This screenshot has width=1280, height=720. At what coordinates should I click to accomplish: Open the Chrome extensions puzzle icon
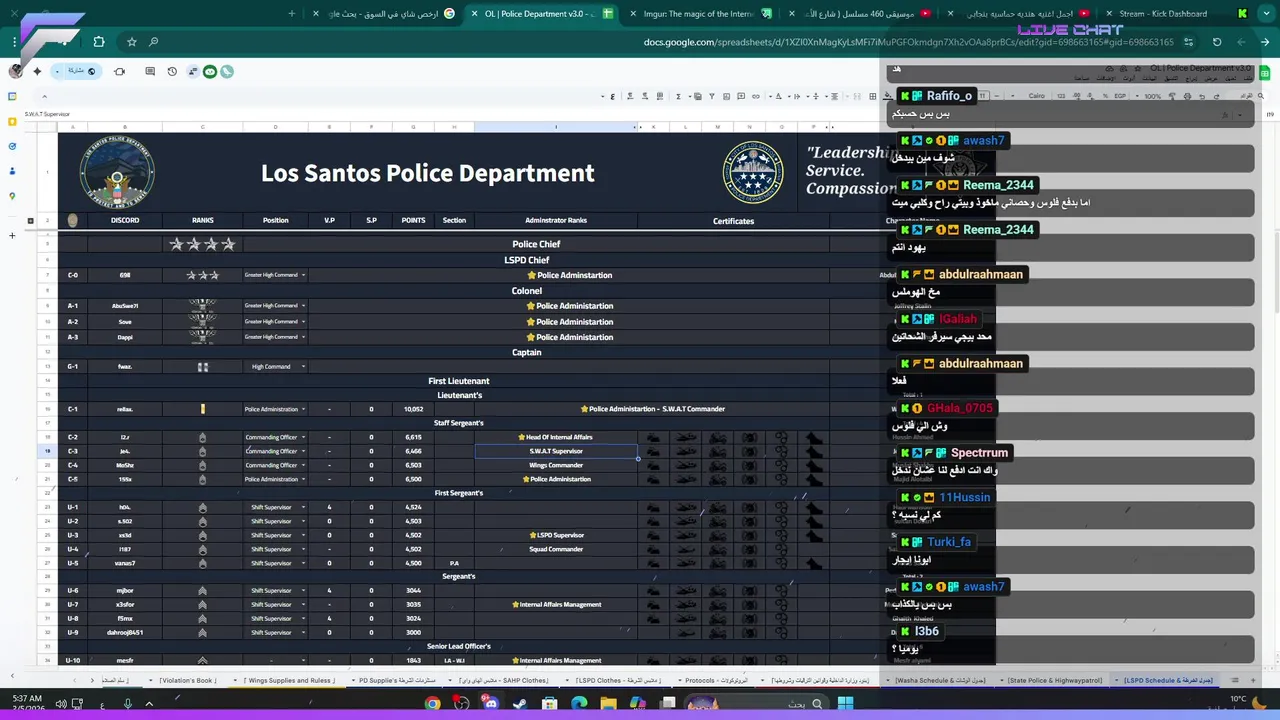click(98, 42)
